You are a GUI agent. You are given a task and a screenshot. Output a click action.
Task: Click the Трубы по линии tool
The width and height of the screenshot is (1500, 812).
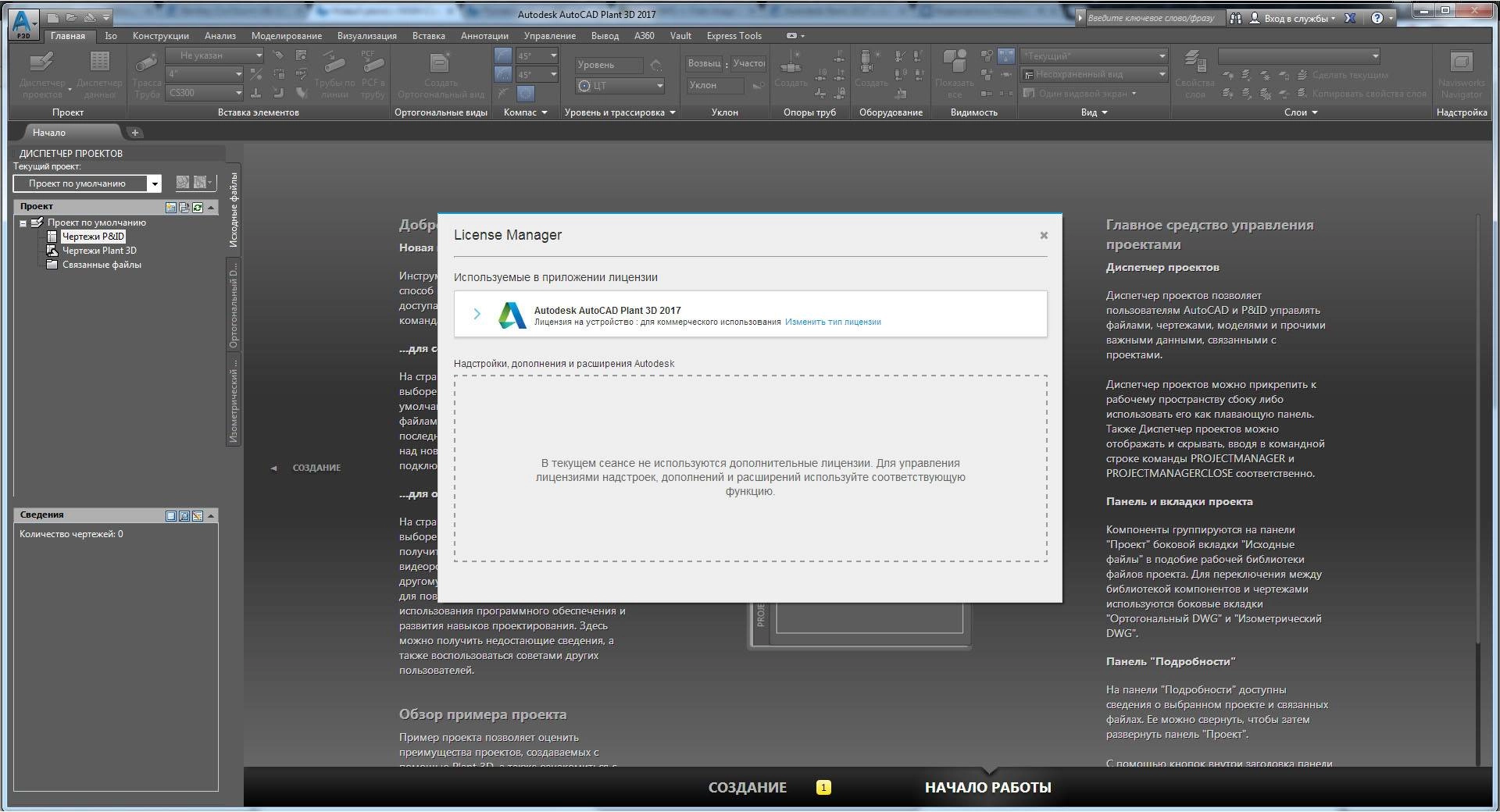click(x=334, y=75)
